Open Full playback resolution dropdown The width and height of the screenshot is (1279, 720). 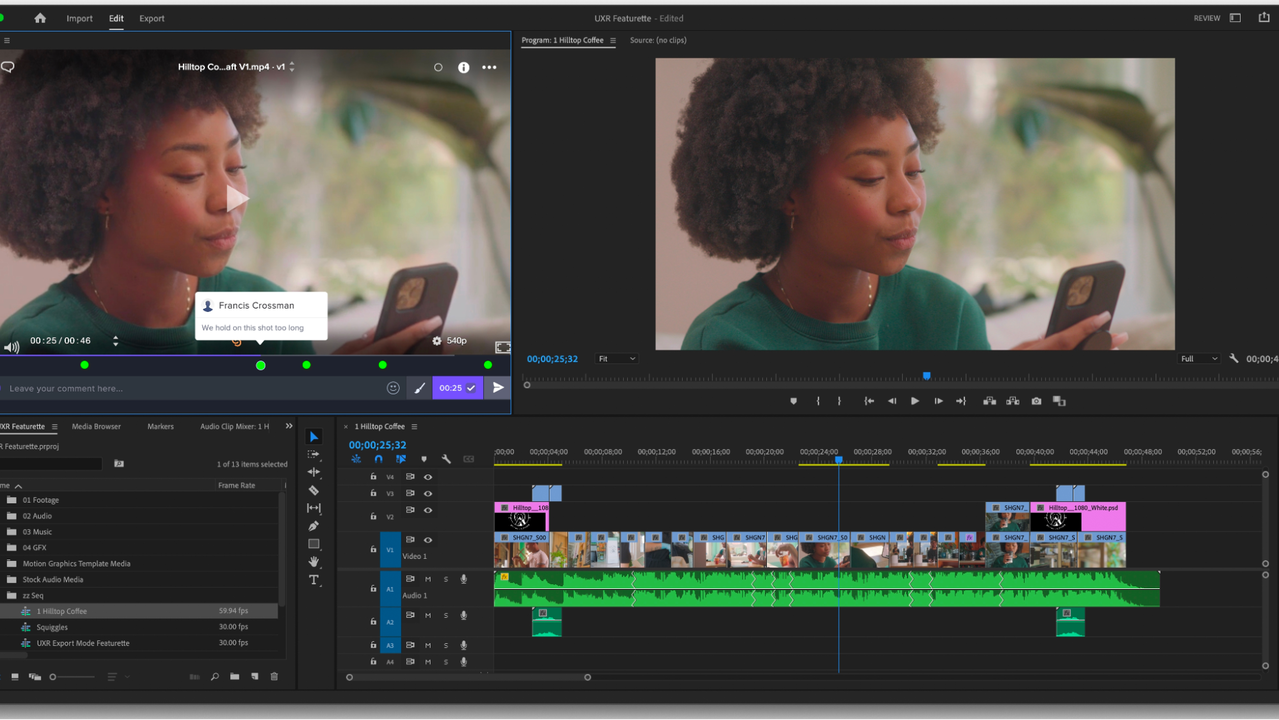click(1199, 359)
